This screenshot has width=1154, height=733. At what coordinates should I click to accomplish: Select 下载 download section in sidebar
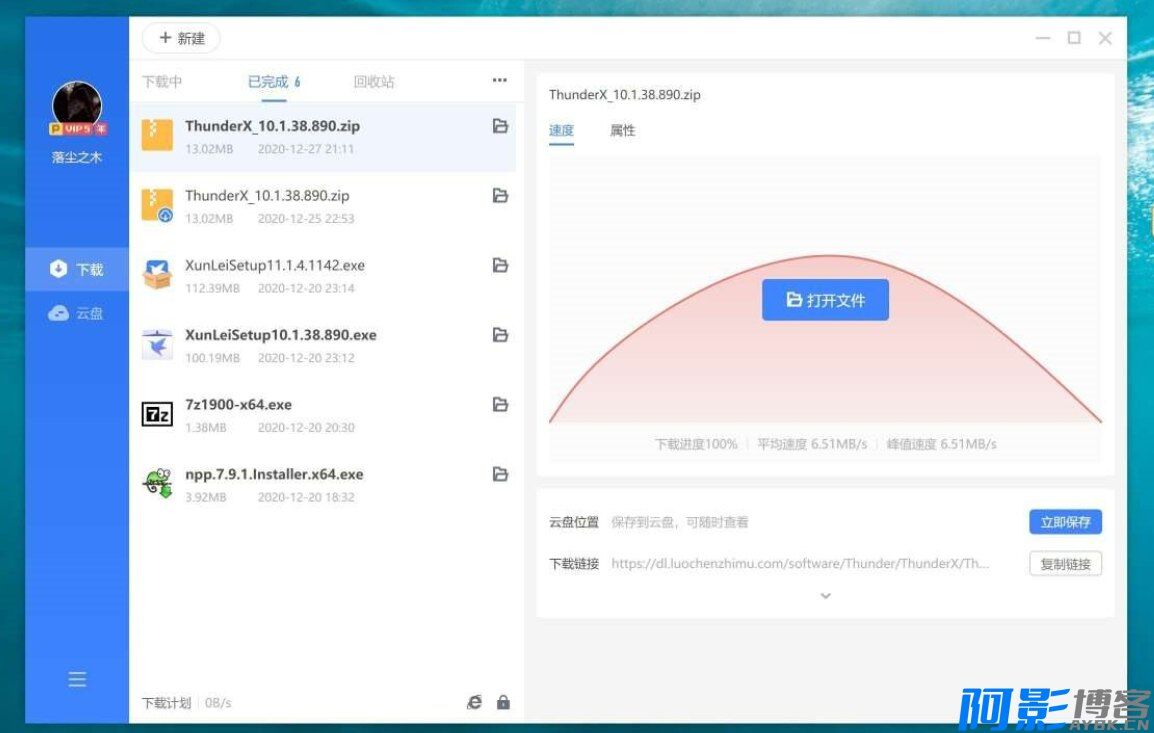[x=77, y=269]
